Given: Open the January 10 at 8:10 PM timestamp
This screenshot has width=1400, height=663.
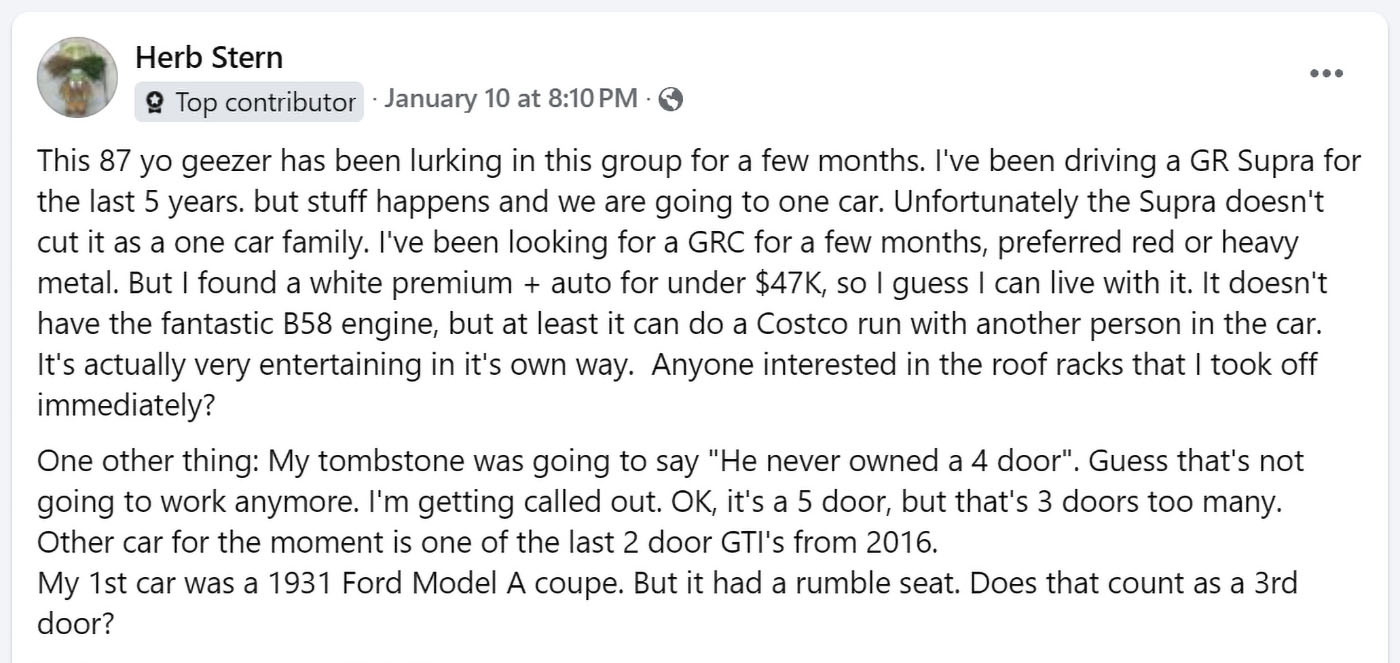Looking at the screenshot, I should (x=510, y=99).
